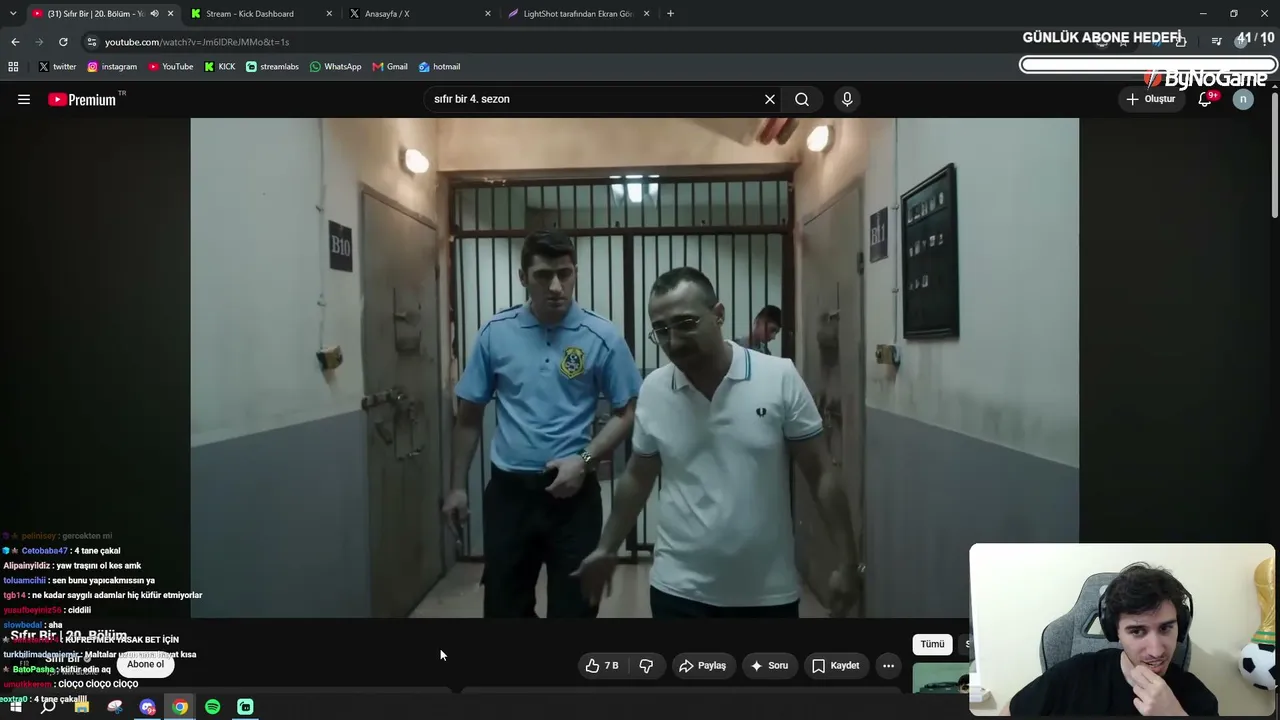Run search with the magnifier button

802,99
